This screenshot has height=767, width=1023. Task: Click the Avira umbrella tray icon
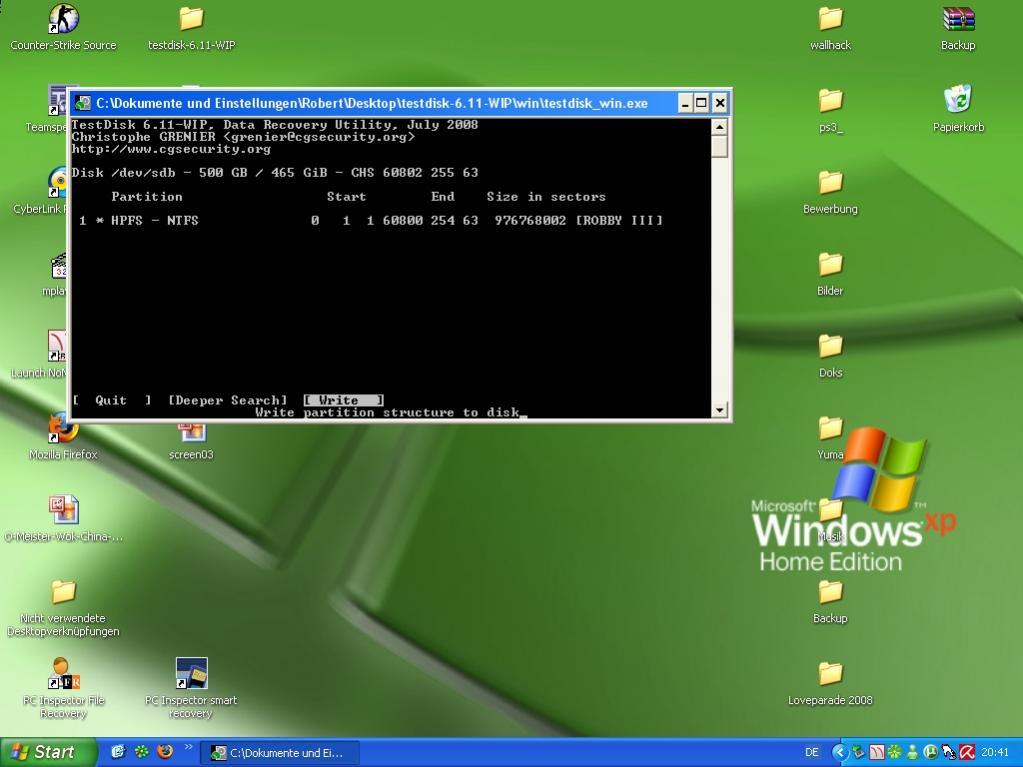pos(967,753)
